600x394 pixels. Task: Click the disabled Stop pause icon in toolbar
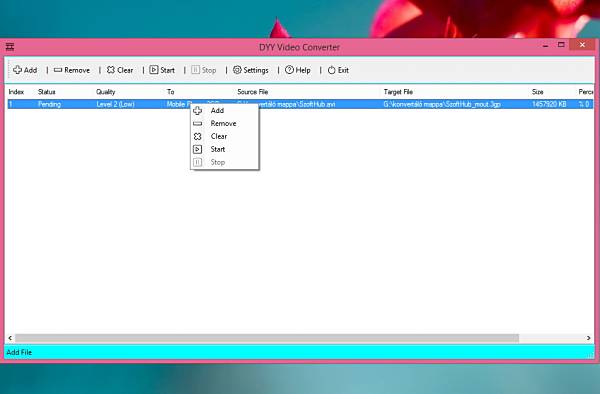196,70
